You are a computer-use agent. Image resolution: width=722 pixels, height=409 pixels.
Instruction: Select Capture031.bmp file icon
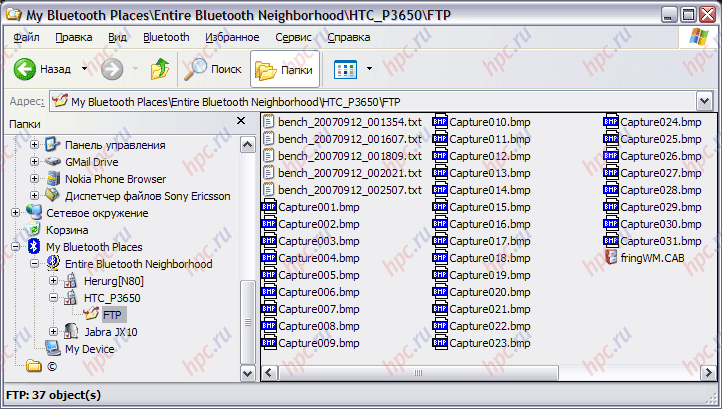[611, 241]
